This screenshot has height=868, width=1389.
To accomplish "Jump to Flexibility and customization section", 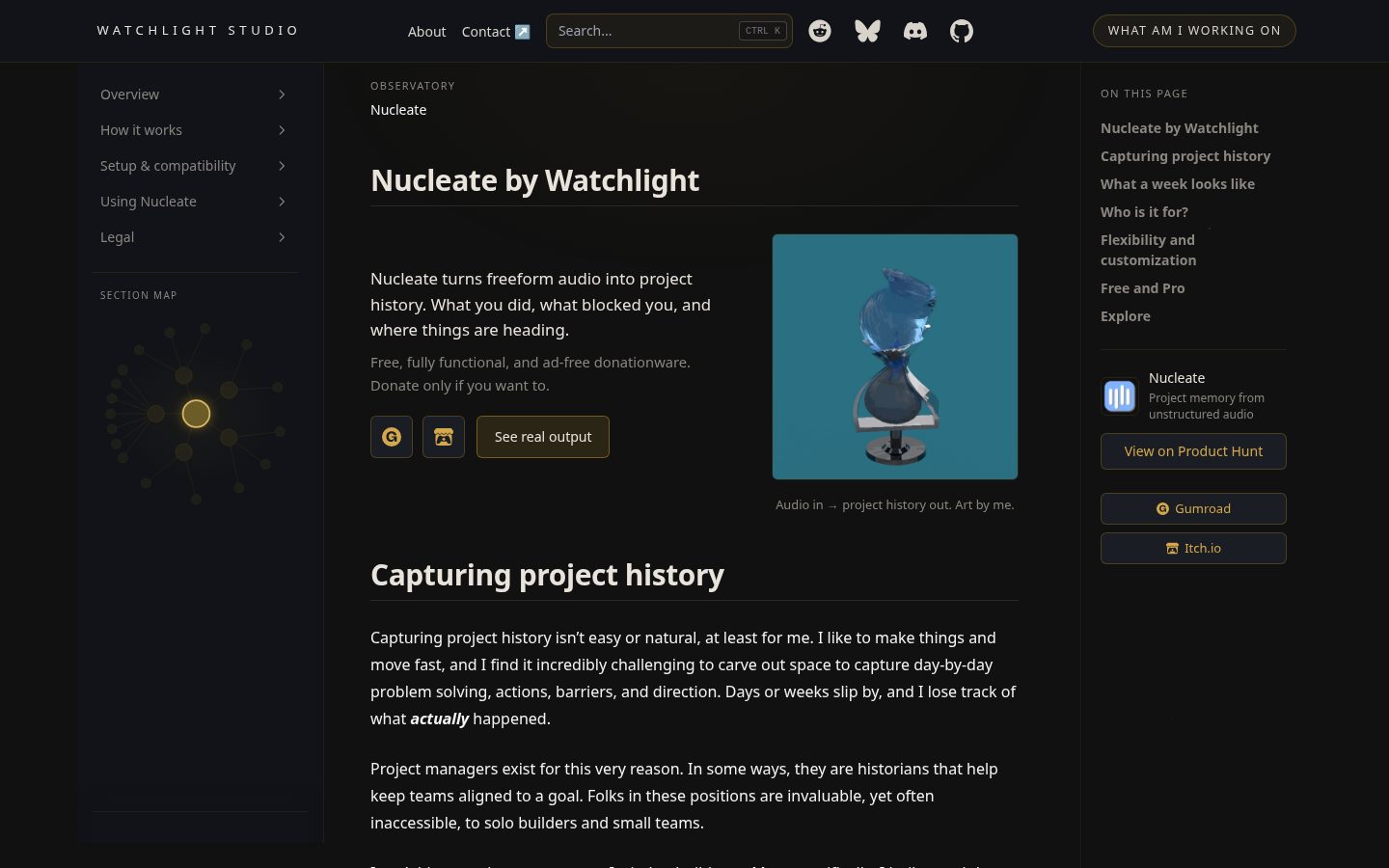I will (1148, 250).
